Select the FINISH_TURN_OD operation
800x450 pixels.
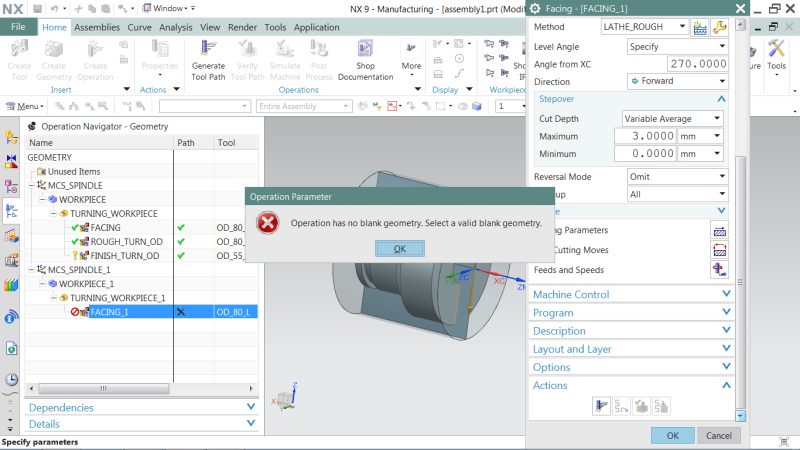coord(124,256)
